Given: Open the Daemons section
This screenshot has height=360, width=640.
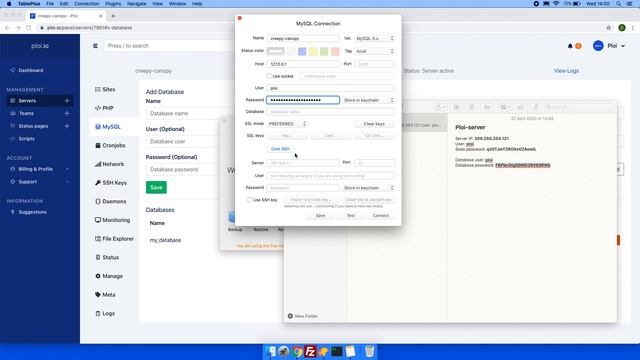Looking at the screenshot, I should (111, 202).
